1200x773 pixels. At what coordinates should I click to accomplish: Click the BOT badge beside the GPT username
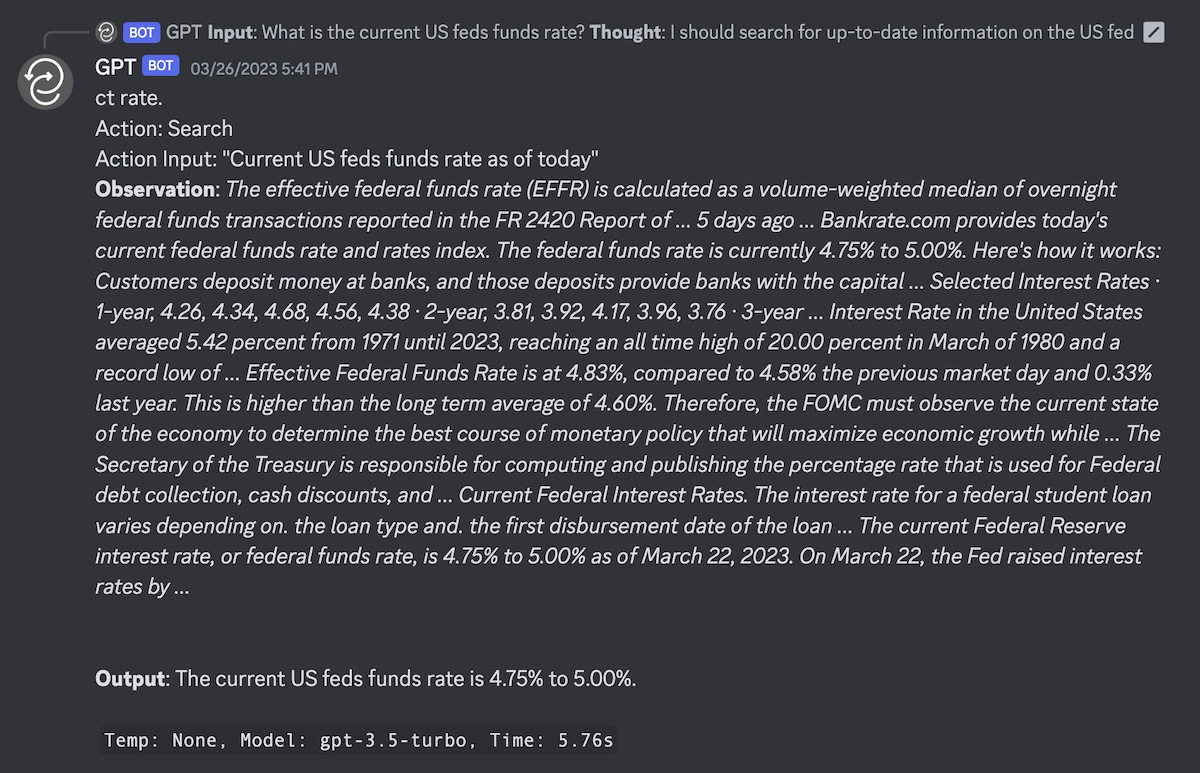click(x=161, y=67)
